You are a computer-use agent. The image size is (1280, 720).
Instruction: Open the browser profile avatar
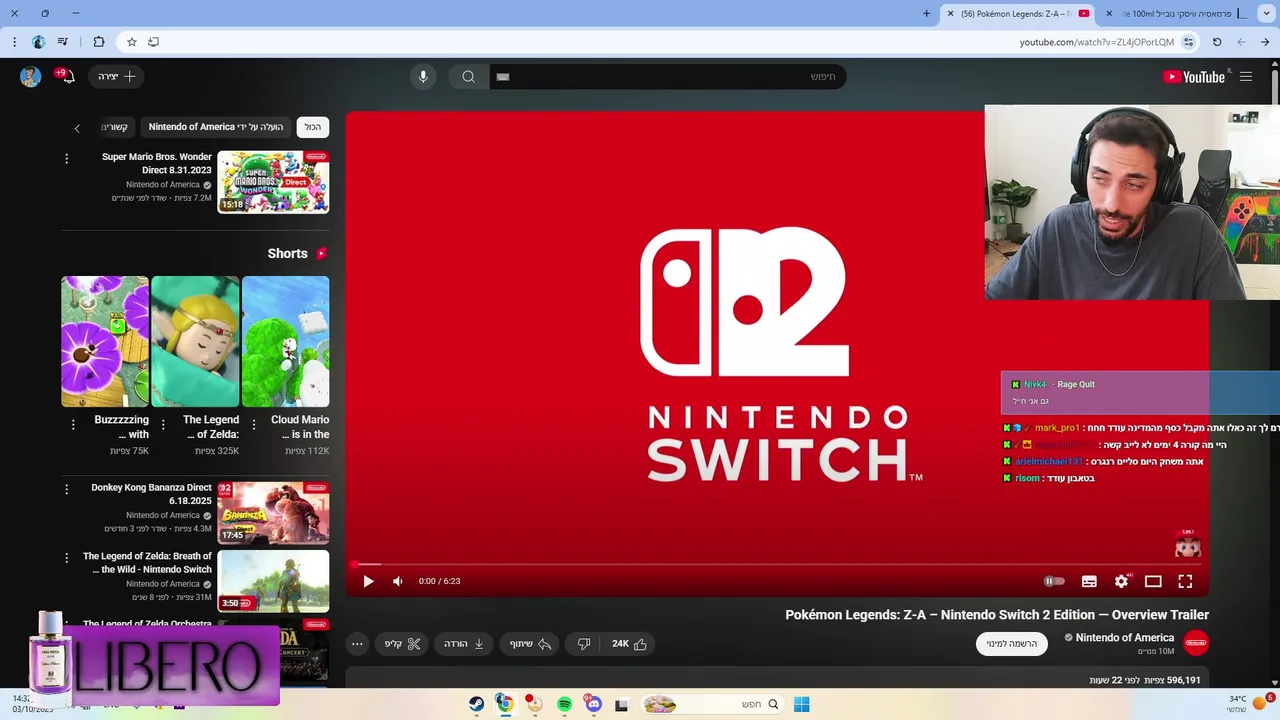pyautogui.click(x=38, y=42)
